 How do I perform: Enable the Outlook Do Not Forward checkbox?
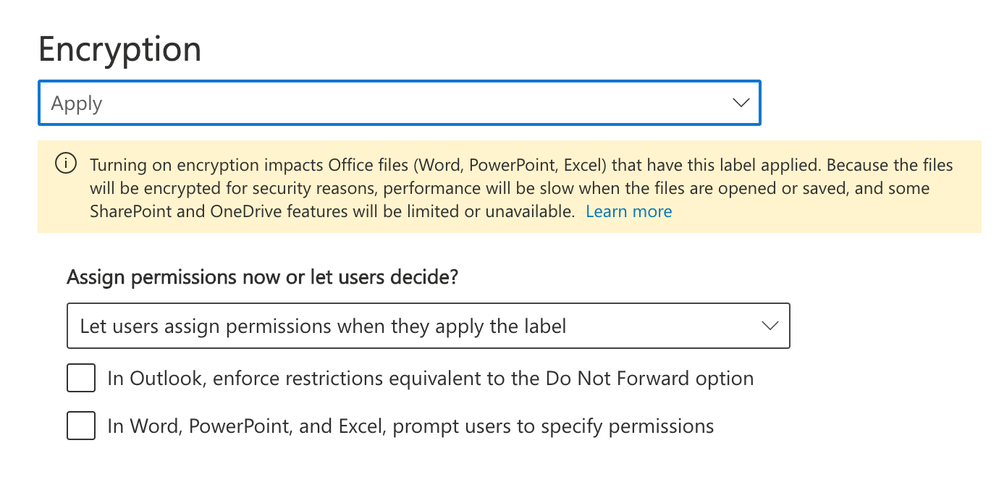click(x=81, y=378)
